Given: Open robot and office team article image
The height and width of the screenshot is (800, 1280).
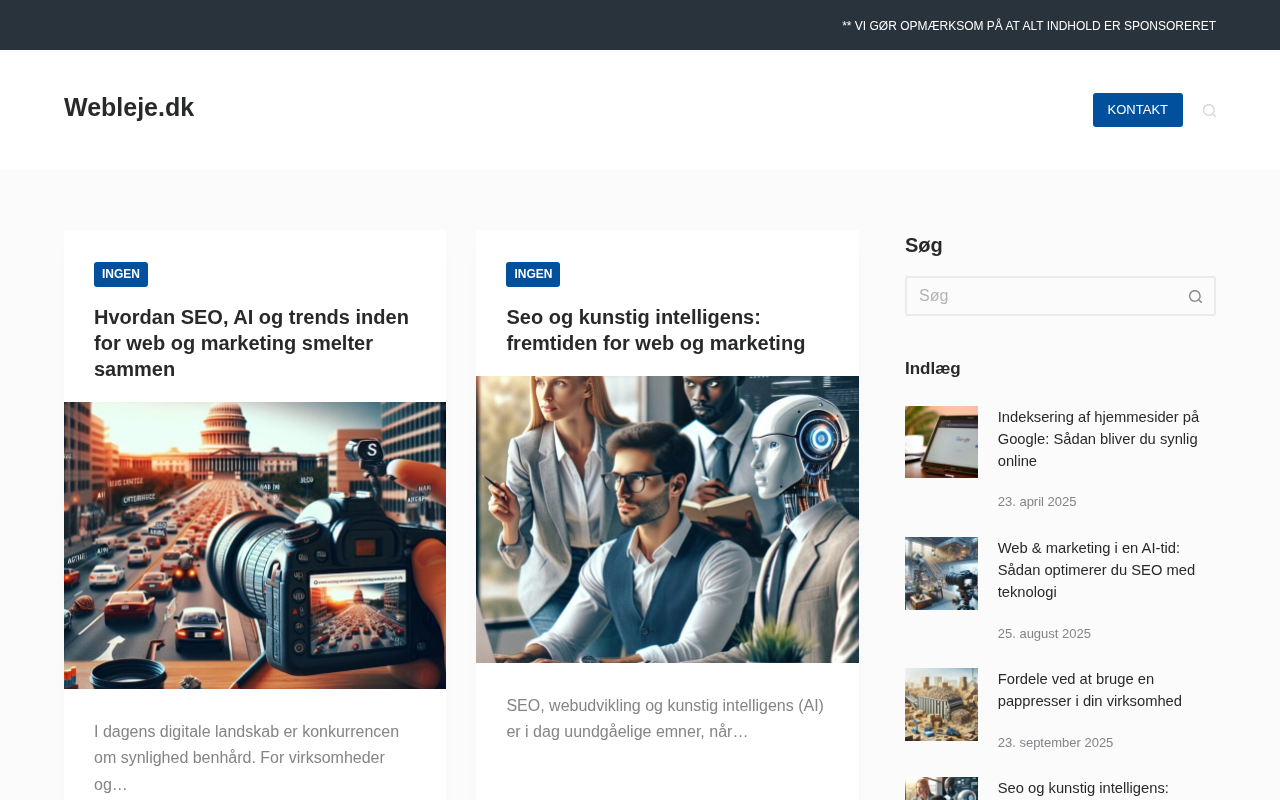Looking at the screenshot, I should pyautogui.click(x=667, y=519).
